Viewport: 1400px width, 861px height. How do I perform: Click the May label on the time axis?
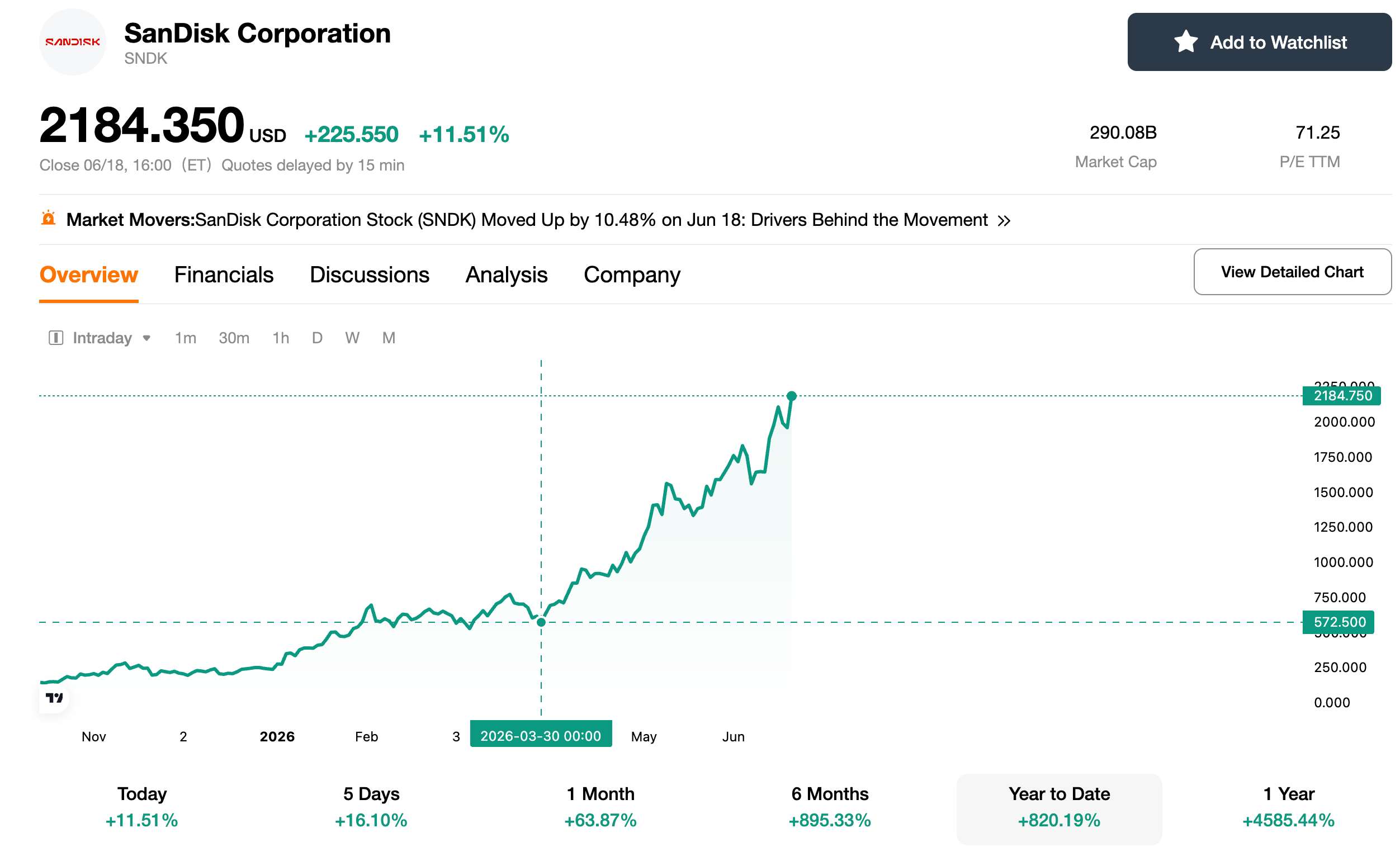(644, 736)
